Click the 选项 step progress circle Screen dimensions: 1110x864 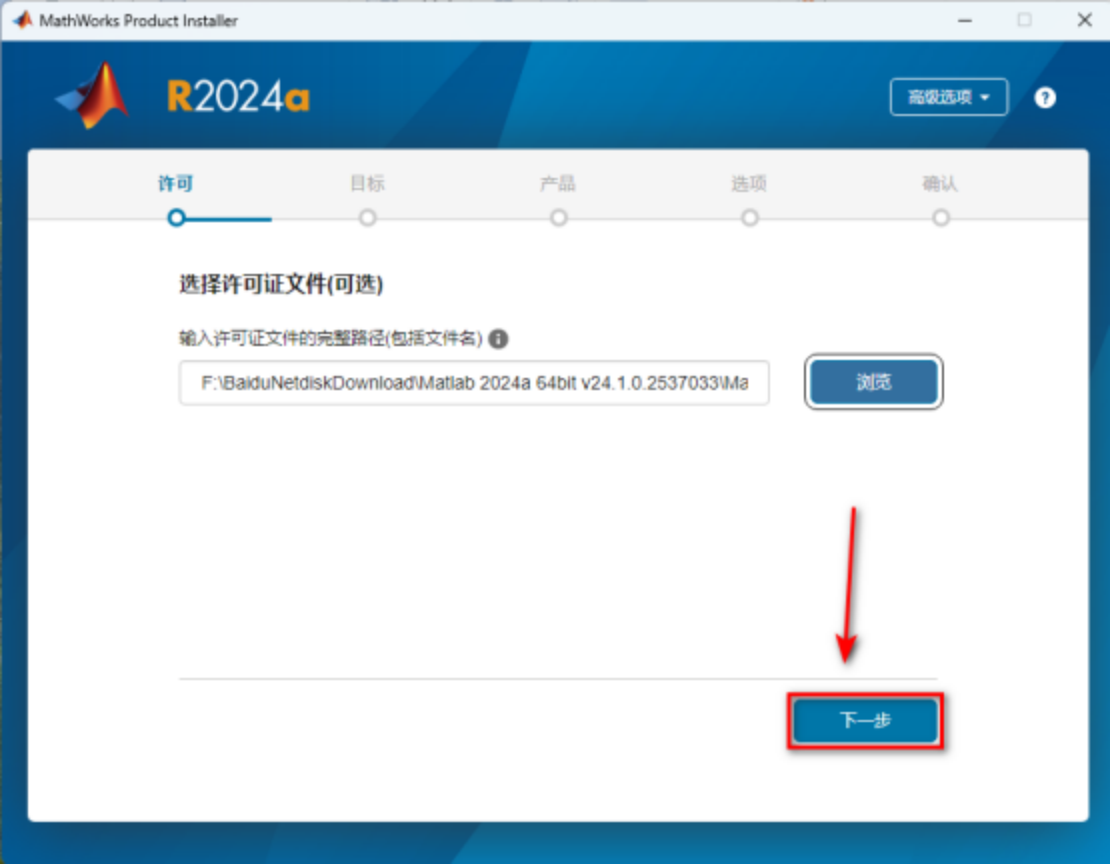(x=750, y=217)
